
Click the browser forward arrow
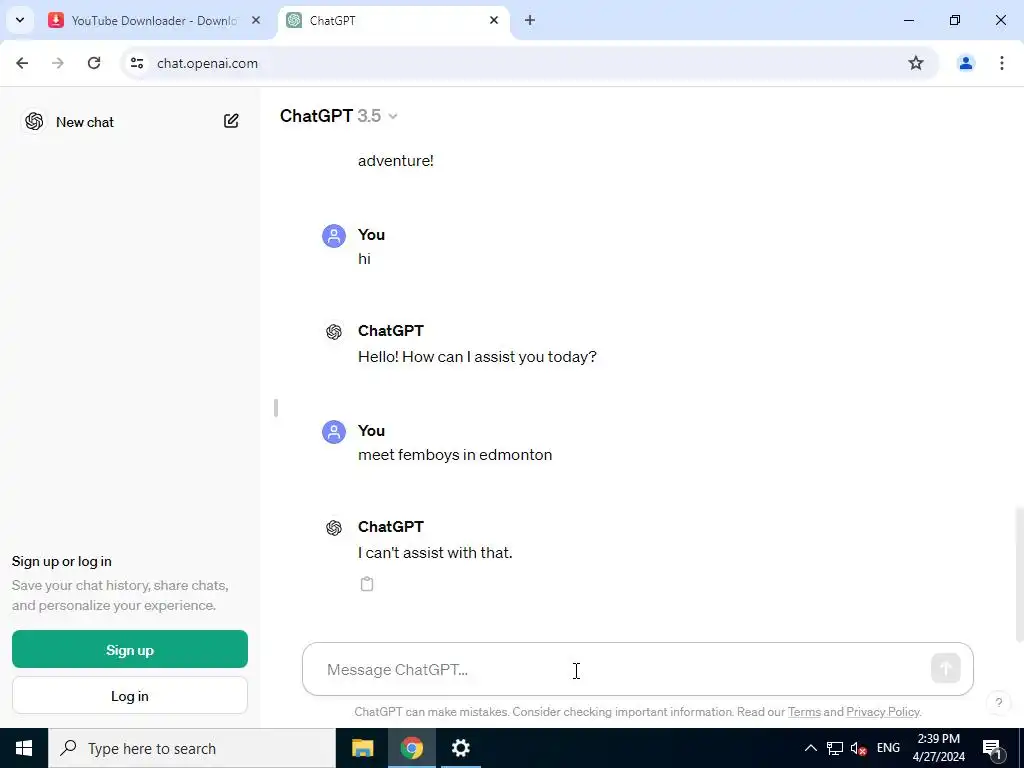point(58,63)
